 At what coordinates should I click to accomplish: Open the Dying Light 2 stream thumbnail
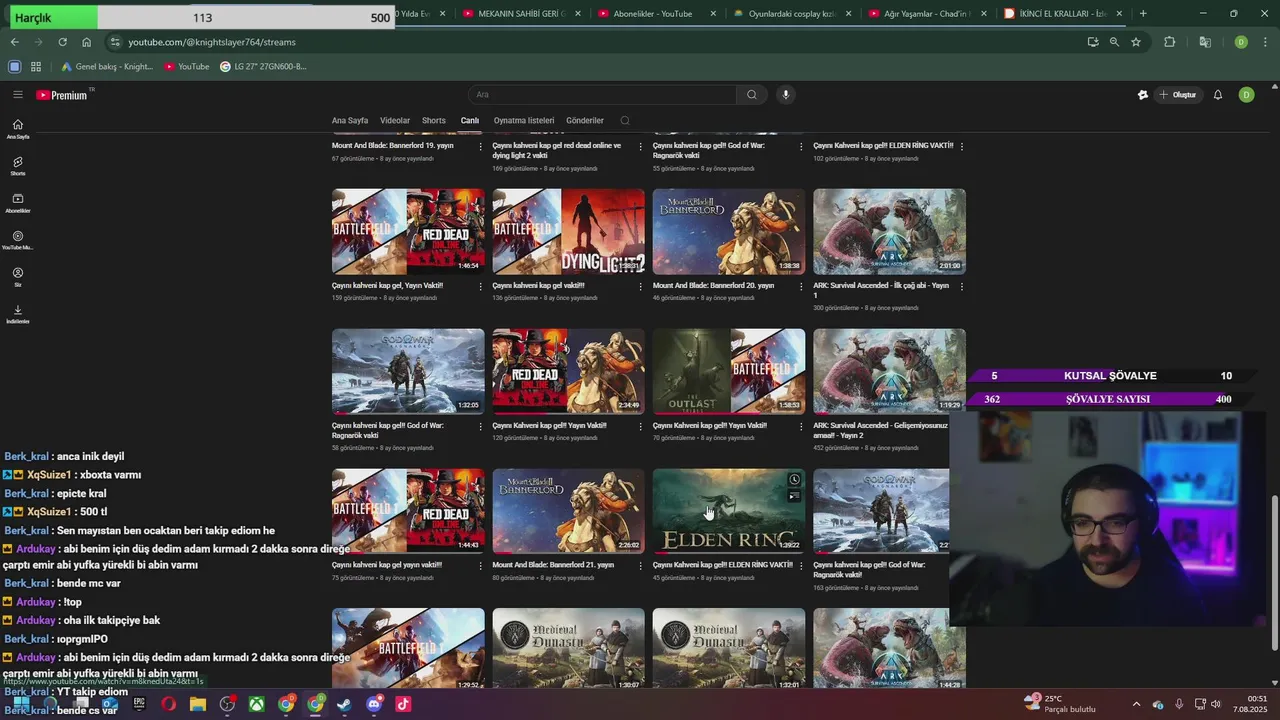coord(569,231)
